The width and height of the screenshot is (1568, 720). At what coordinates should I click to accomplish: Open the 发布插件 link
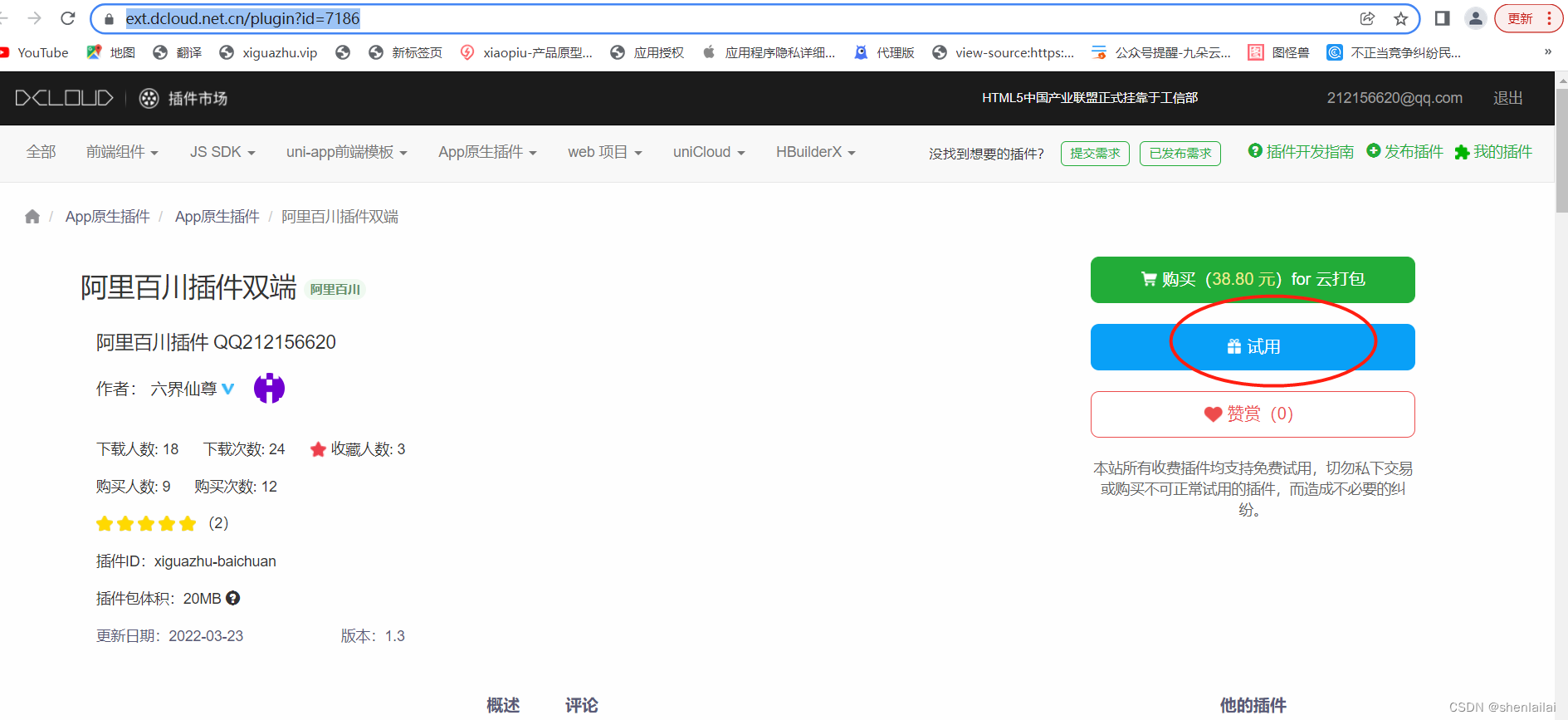pos(1404,152)
